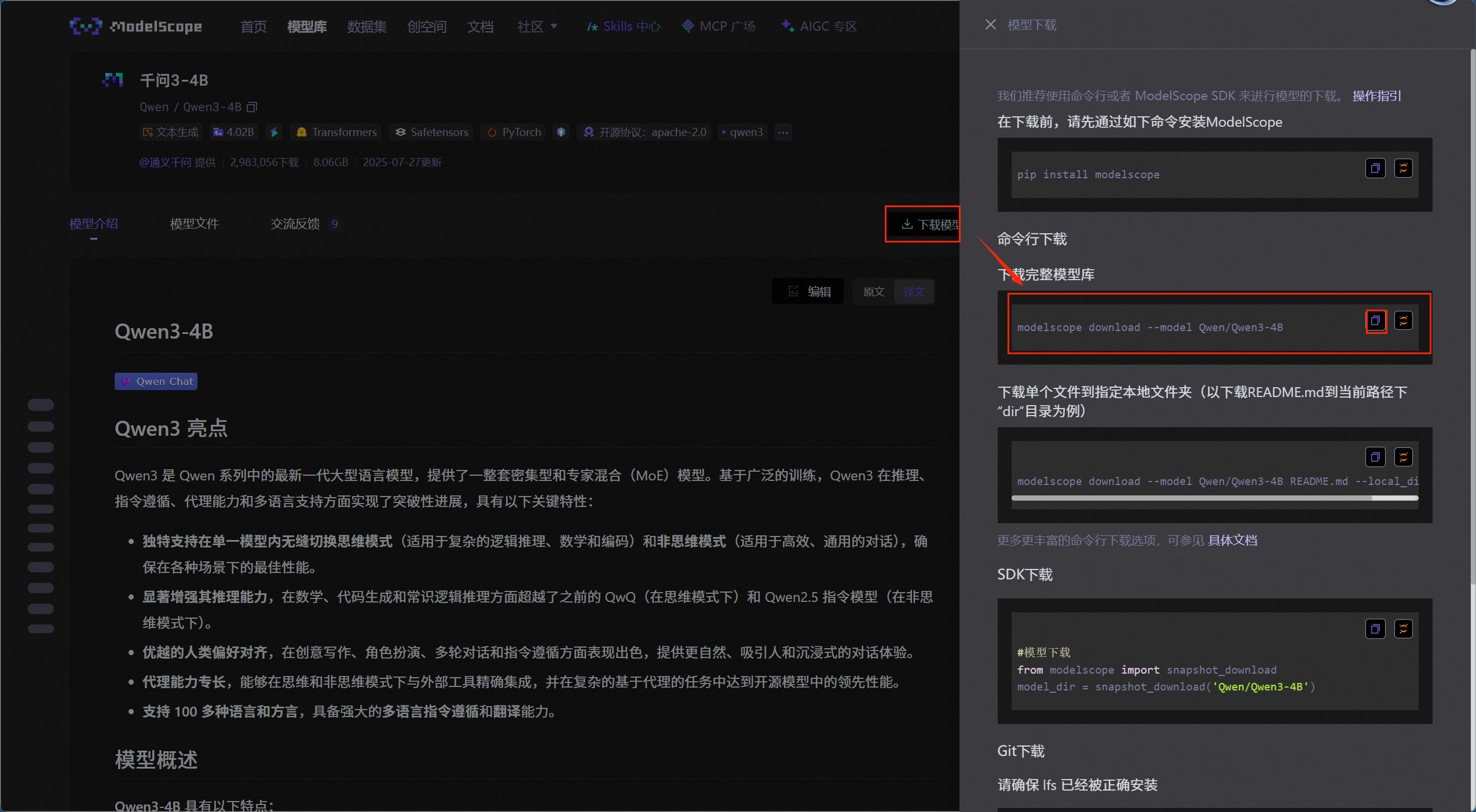The image size is (1476, 812).
Task: Copy the pip install modelscope command
Action: pos(1375,168)
